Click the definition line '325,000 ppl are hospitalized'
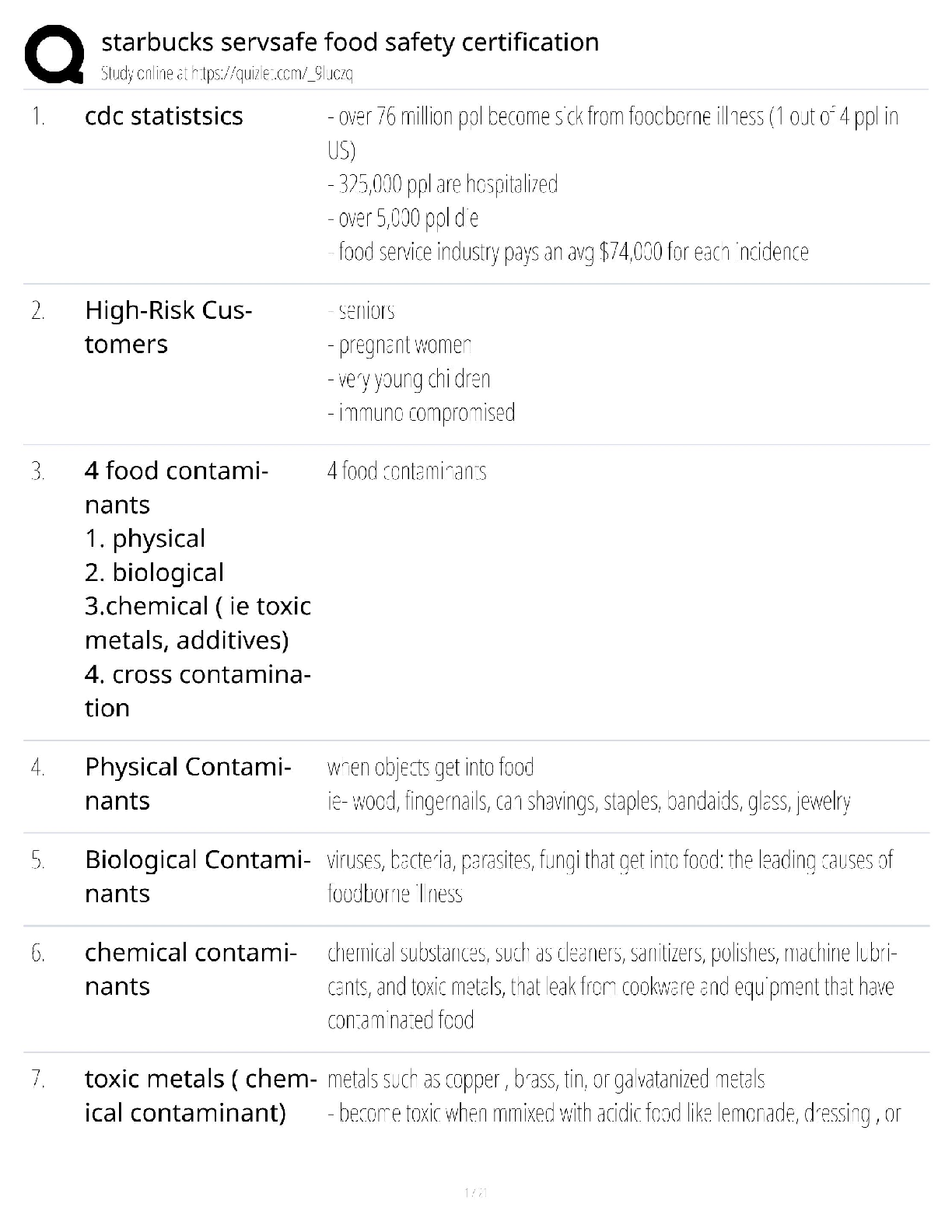 443,184
